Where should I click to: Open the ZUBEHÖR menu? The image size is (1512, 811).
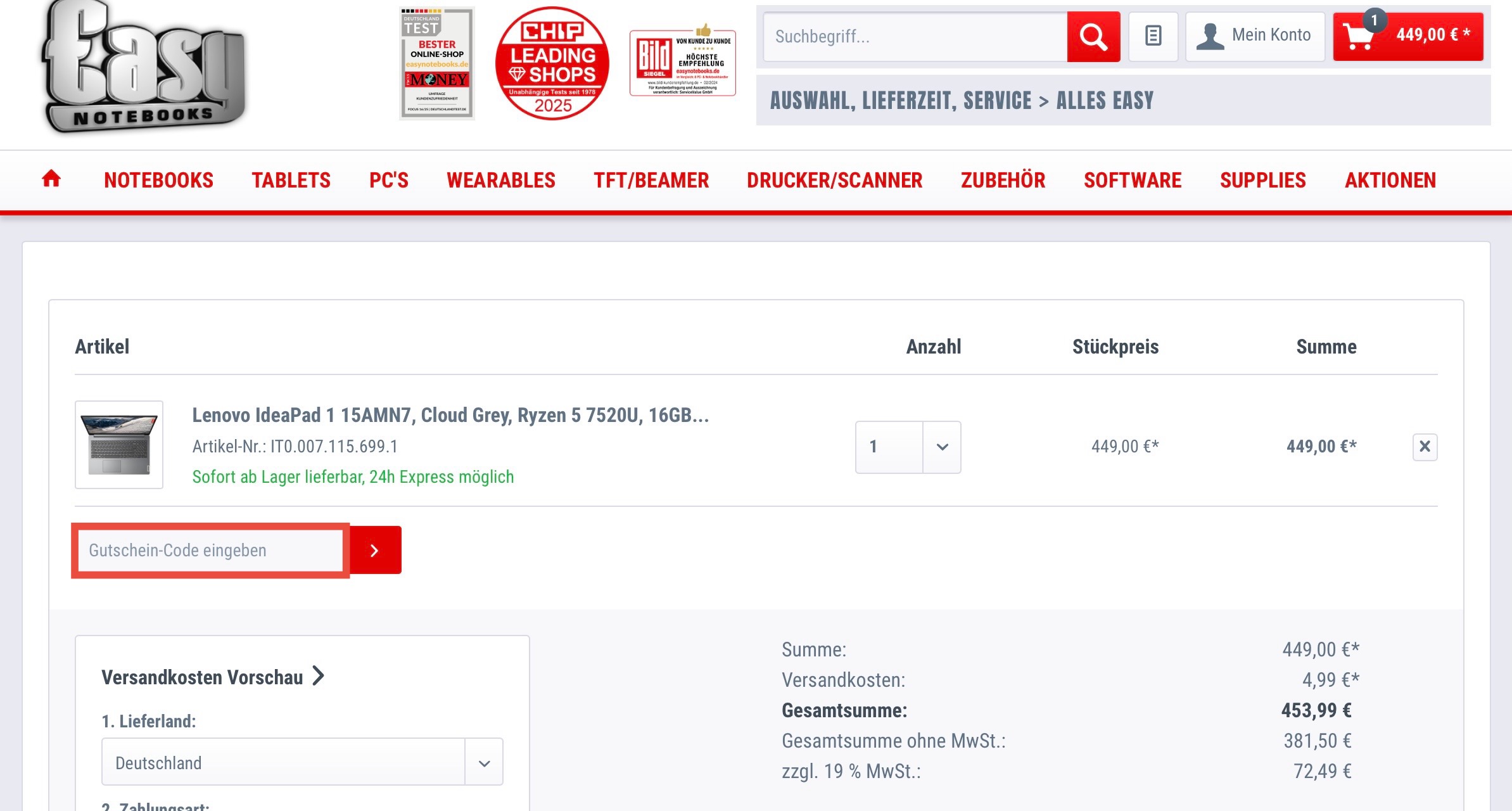[1003, 180]
